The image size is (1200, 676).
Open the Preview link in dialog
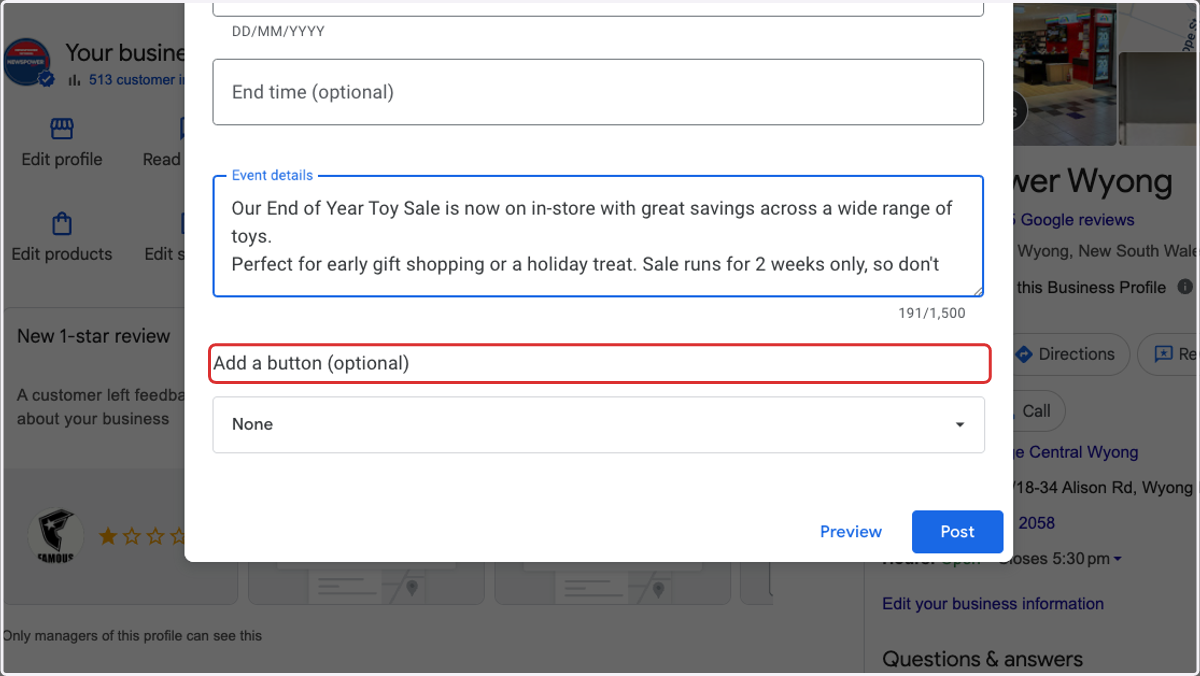pos(851,532)
